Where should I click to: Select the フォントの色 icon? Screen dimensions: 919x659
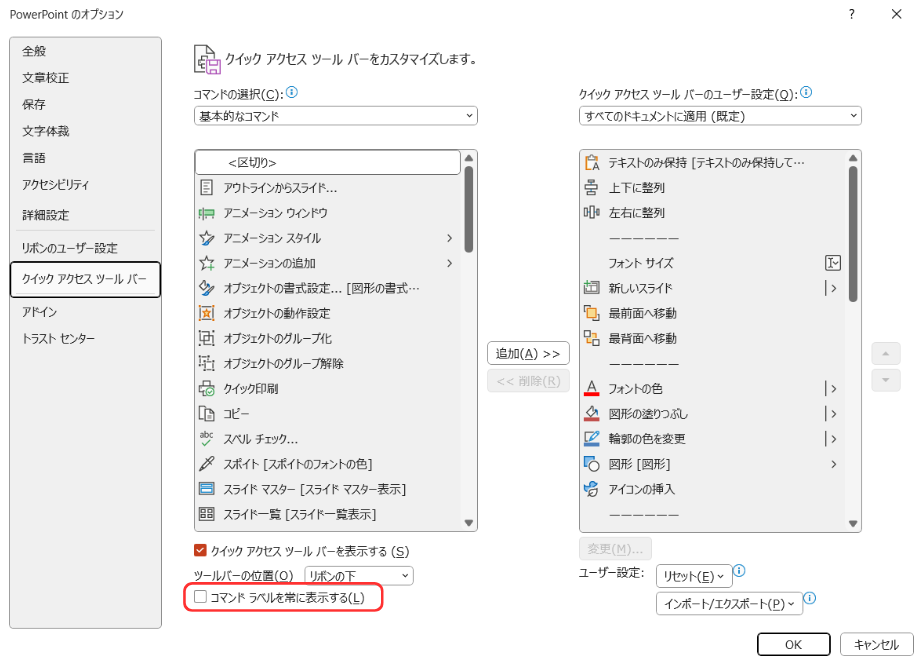(591, 388)
